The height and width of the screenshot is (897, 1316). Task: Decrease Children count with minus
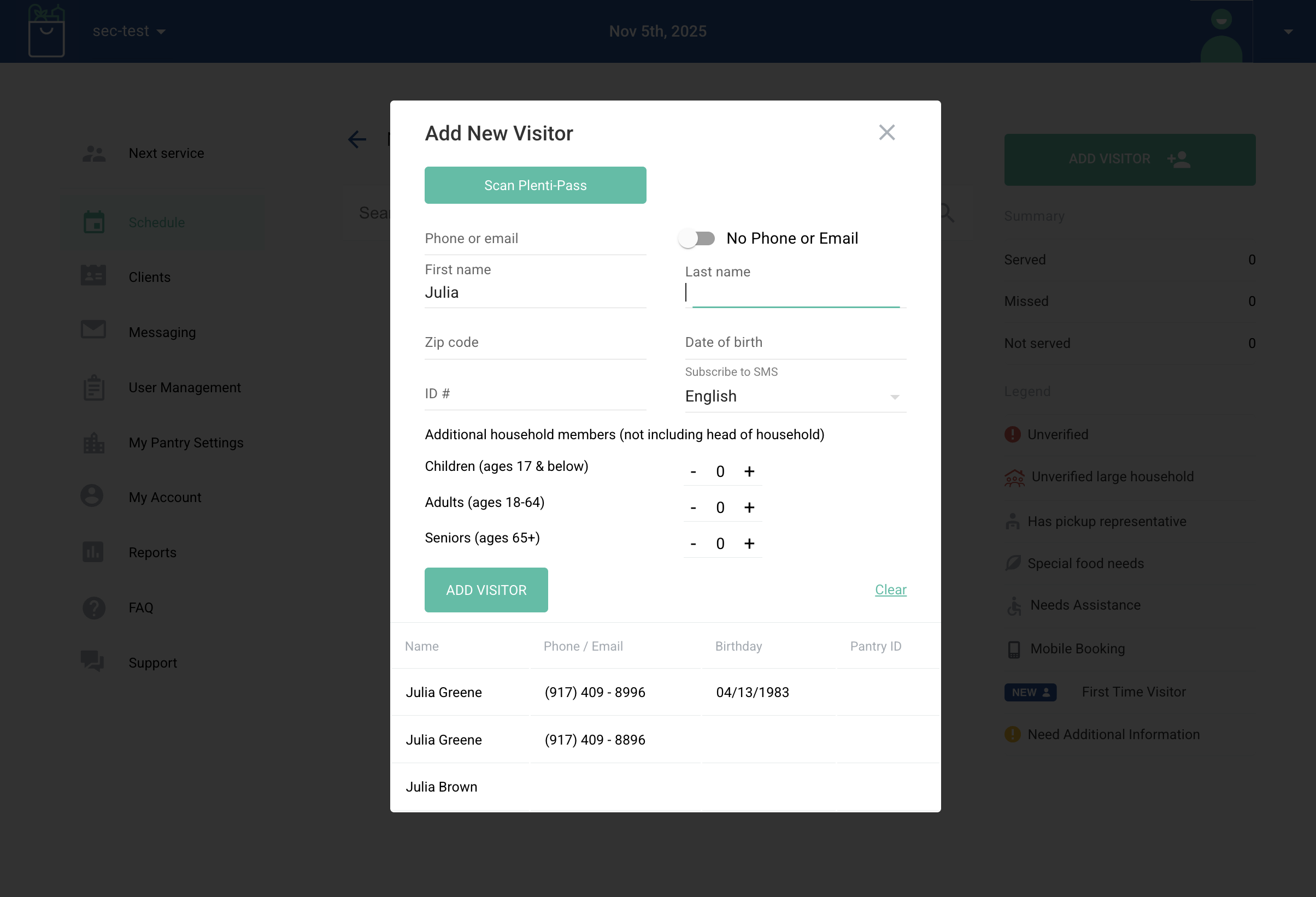pos(693,472)
